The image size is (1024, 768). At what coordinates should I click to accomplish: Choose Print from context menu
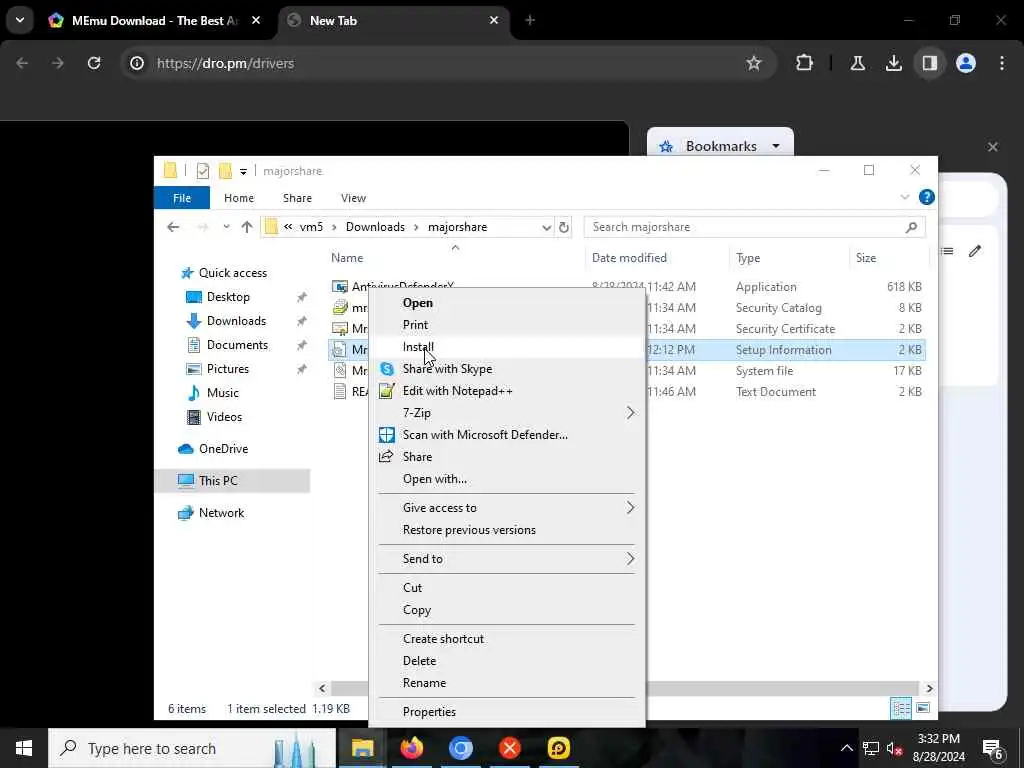(507, 325)
